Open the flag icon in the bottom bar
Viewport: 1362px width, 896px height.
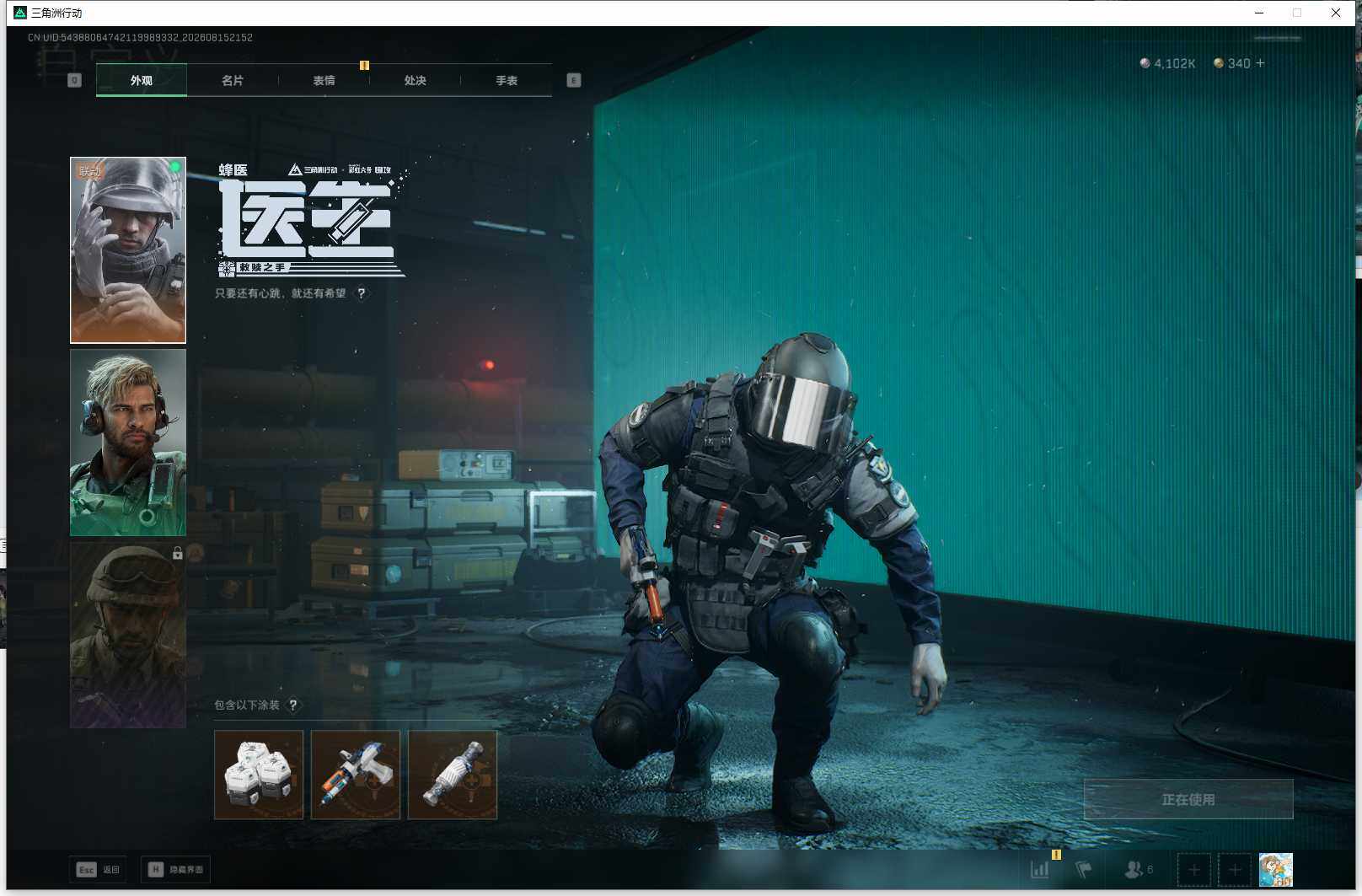tap(1084, 869)
